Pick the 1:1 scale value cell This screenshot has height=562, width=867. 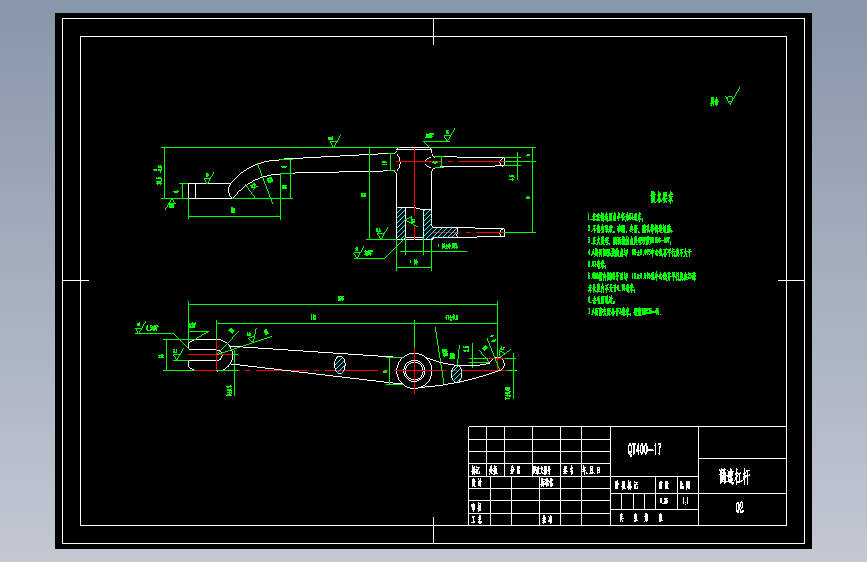[x=686, y=501]
